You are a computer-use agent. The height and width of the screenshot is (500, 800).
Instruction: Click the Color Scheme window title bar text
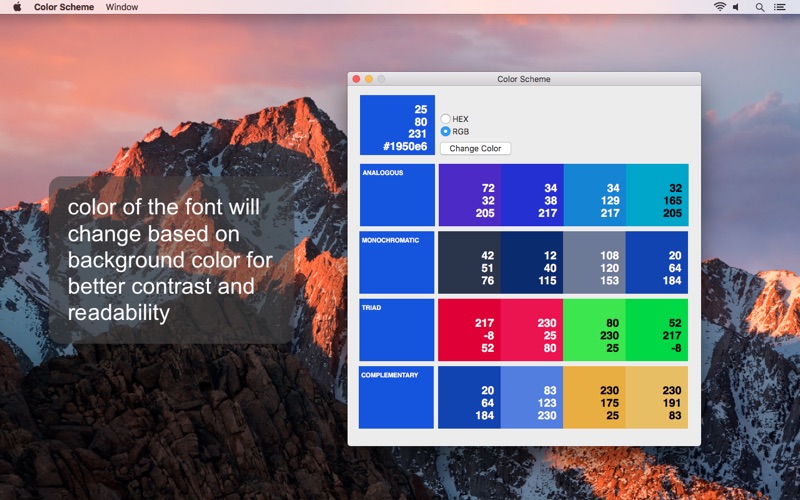click(x=523, y=79)
